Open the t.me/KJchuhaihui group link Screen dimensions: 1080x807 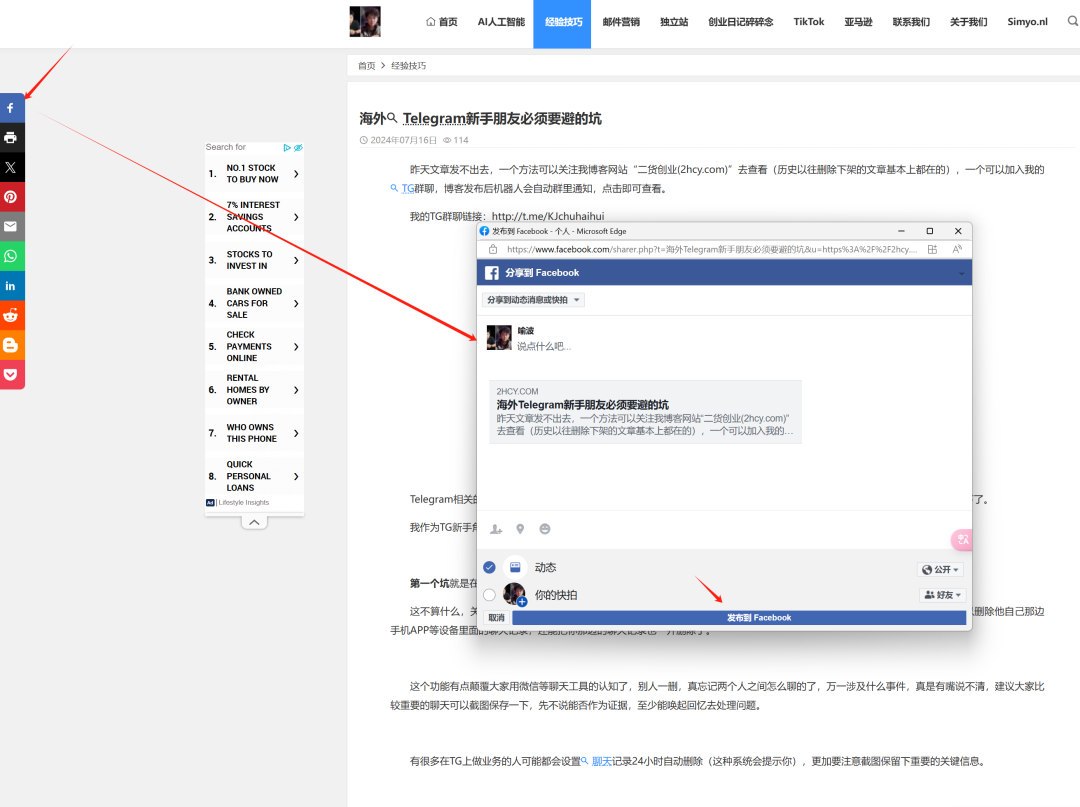pos(548,216)
